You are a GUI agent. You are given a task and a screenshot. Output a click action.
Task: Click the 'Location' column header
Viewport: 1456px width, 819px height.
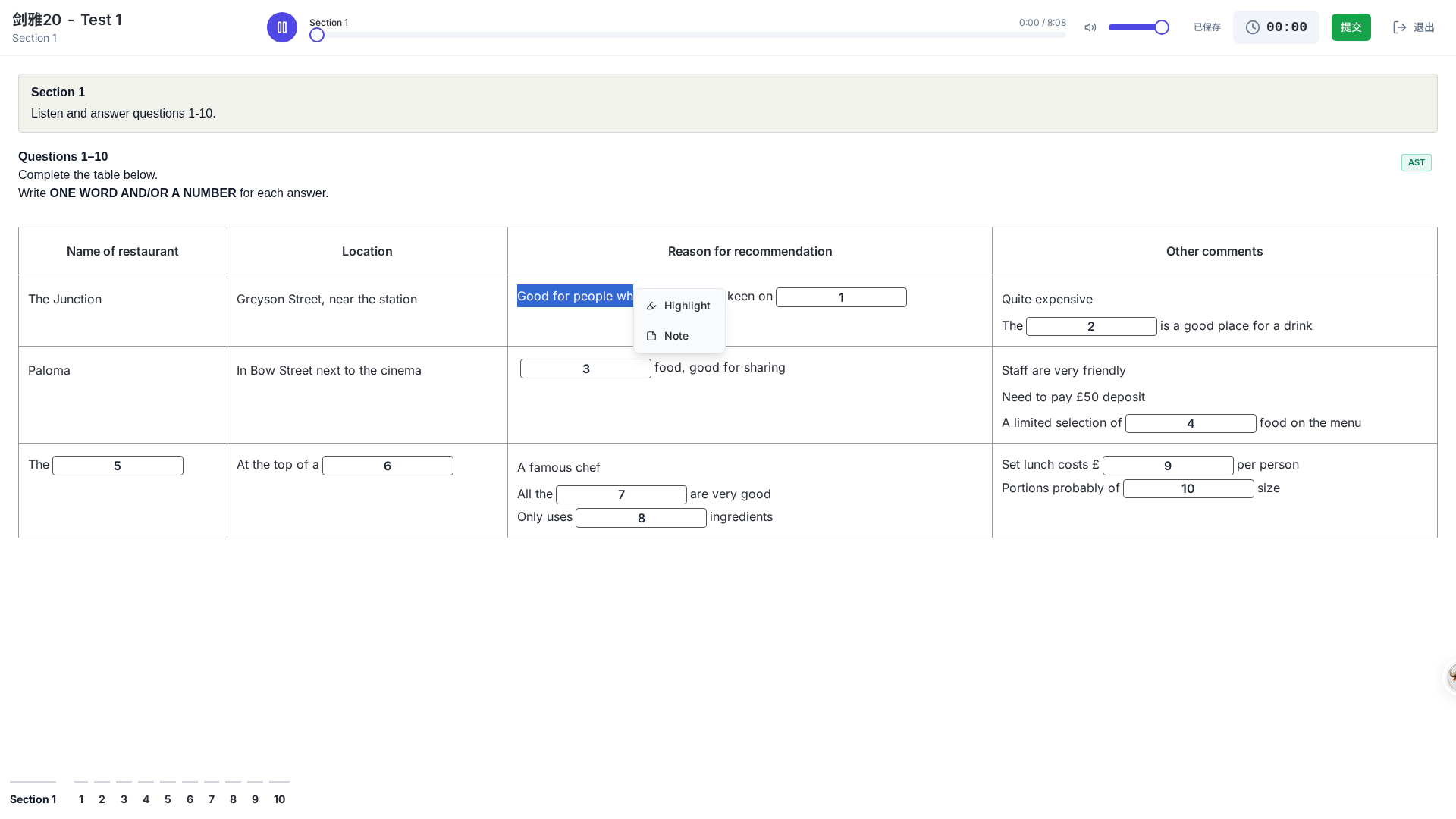pos(367,251)
